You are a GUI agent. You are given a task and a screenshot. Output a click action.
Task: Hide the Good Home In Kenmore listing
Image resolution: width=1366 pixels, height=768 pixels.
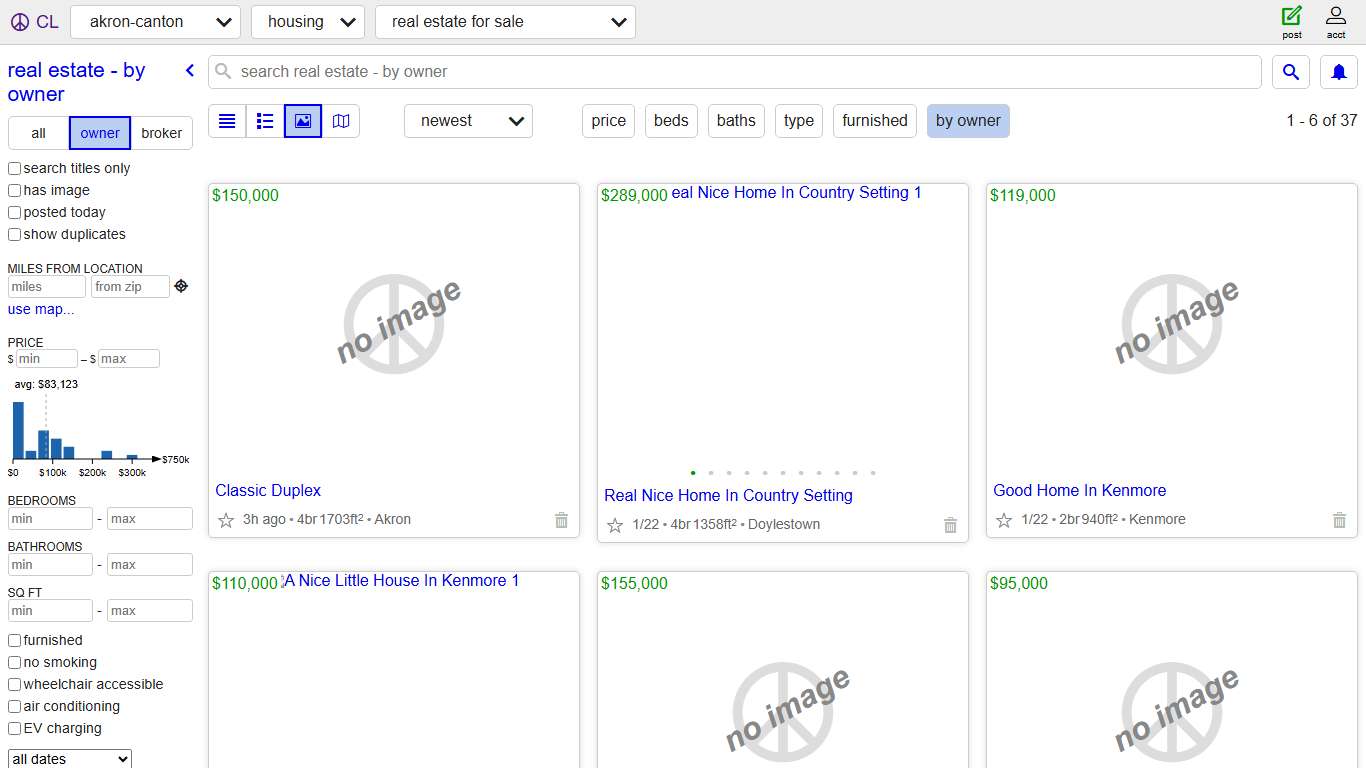1339,520
